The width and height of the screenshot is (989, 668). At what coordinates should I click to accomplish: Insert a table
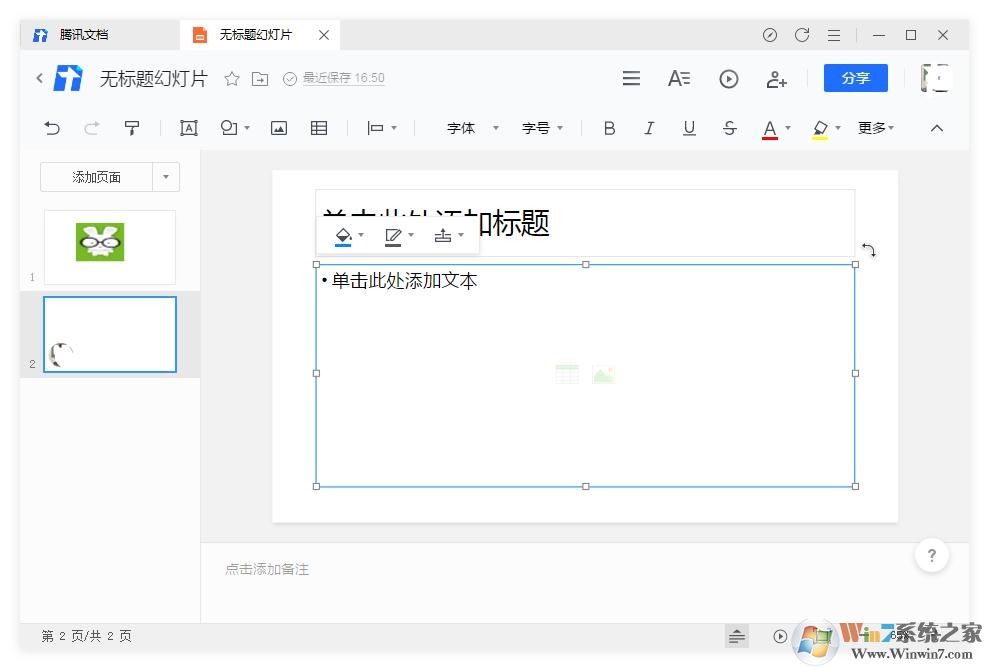pyautogui.click(x=318, y=128)
